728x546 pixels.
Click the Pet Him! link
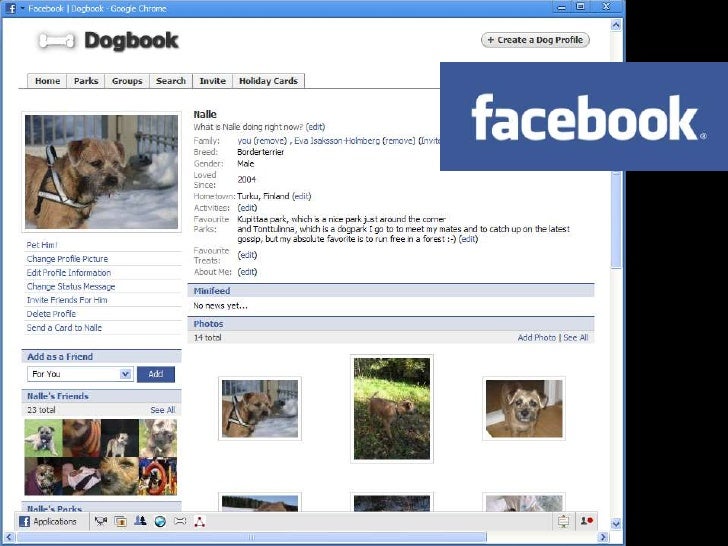[42, 245]
